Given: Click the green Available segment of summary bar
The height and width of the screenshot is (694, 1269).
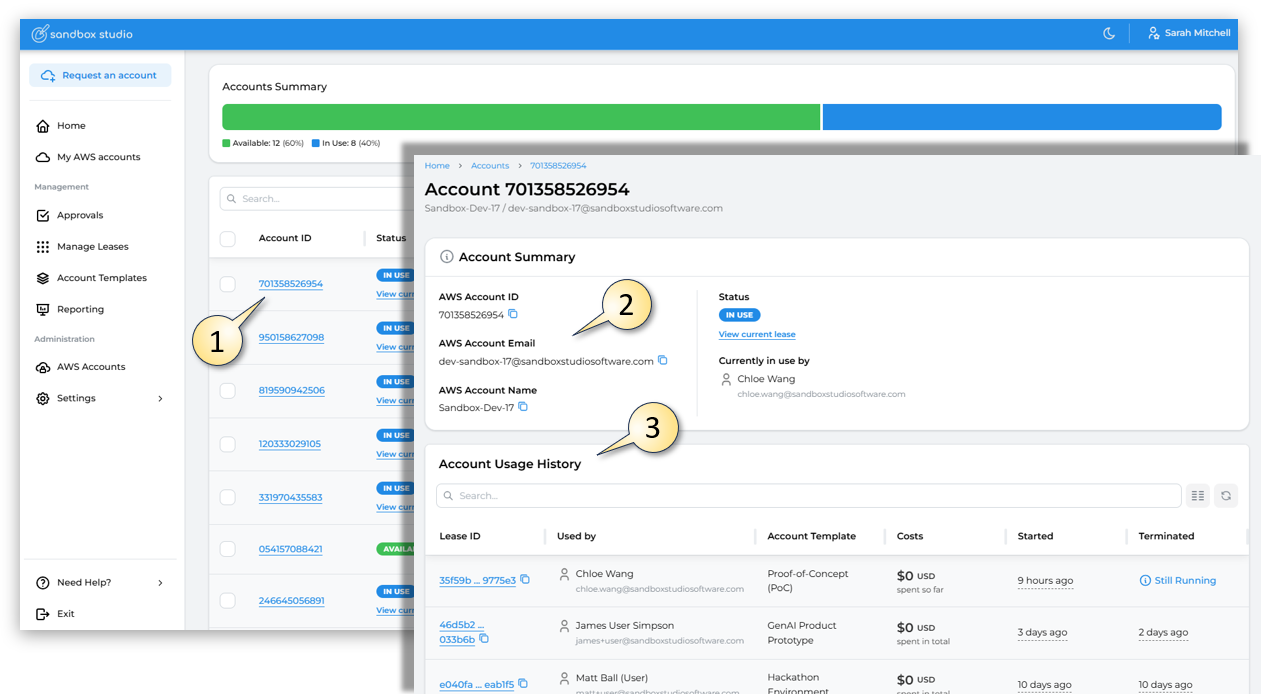Looking at the screenshot, I should point(520,117).
